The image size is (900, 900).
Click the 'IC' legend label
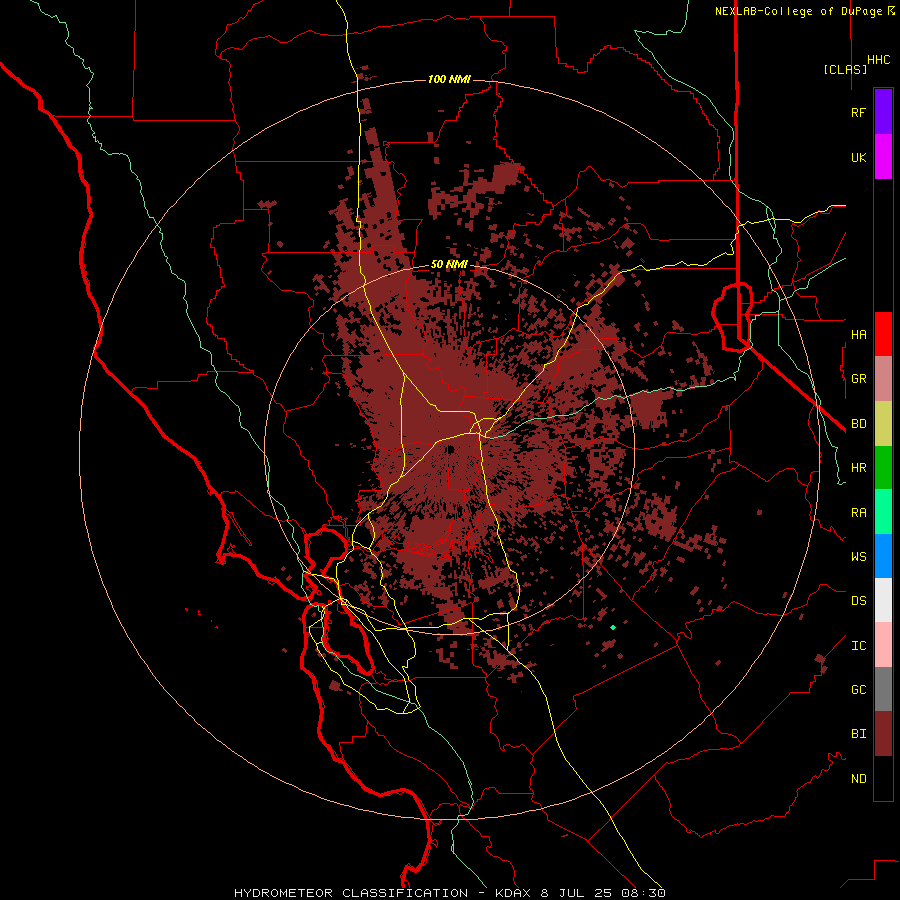(858, 646)
